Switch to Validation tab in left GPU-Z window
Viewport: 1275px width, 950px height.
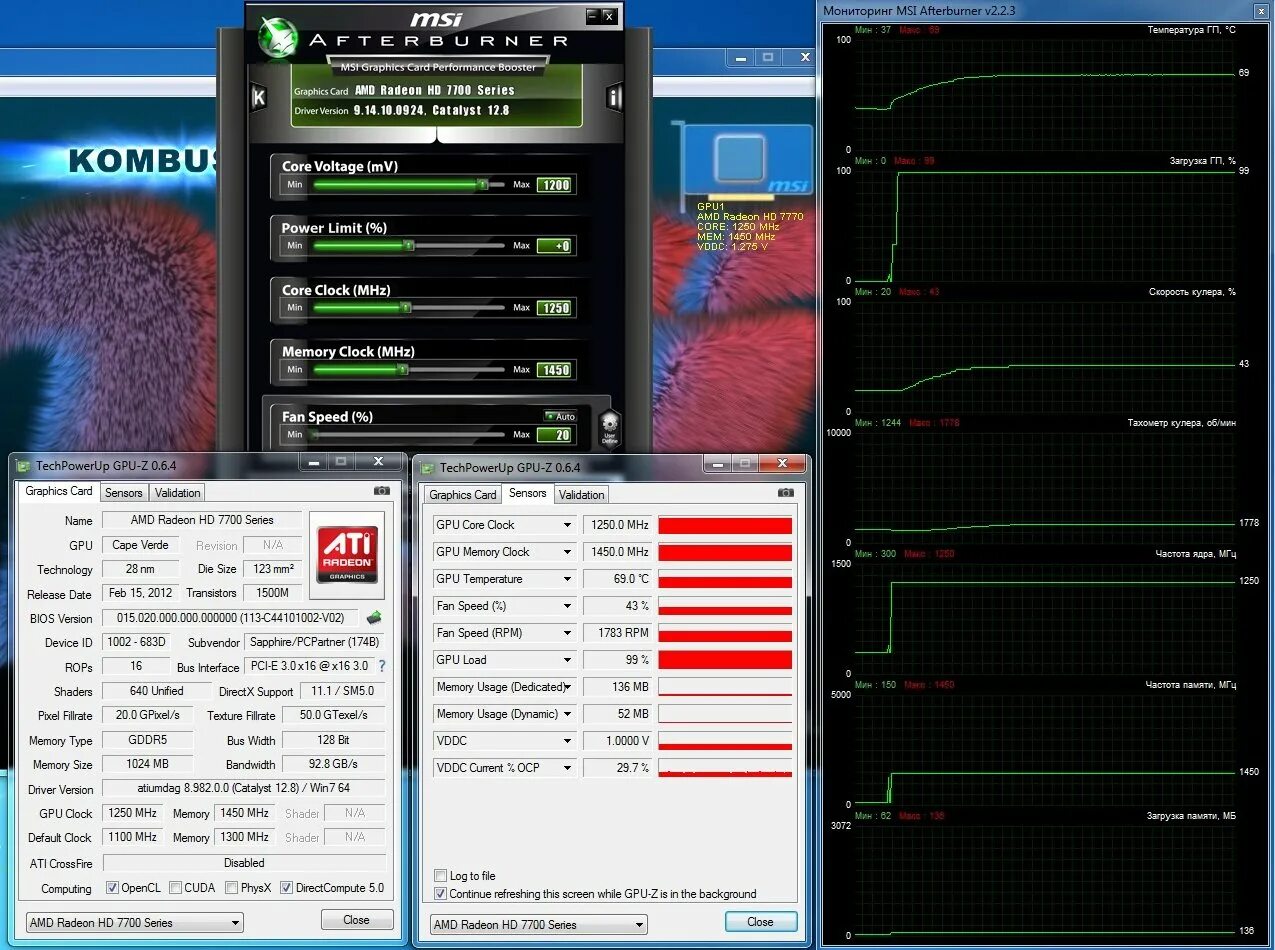click(x=178, y=493)
